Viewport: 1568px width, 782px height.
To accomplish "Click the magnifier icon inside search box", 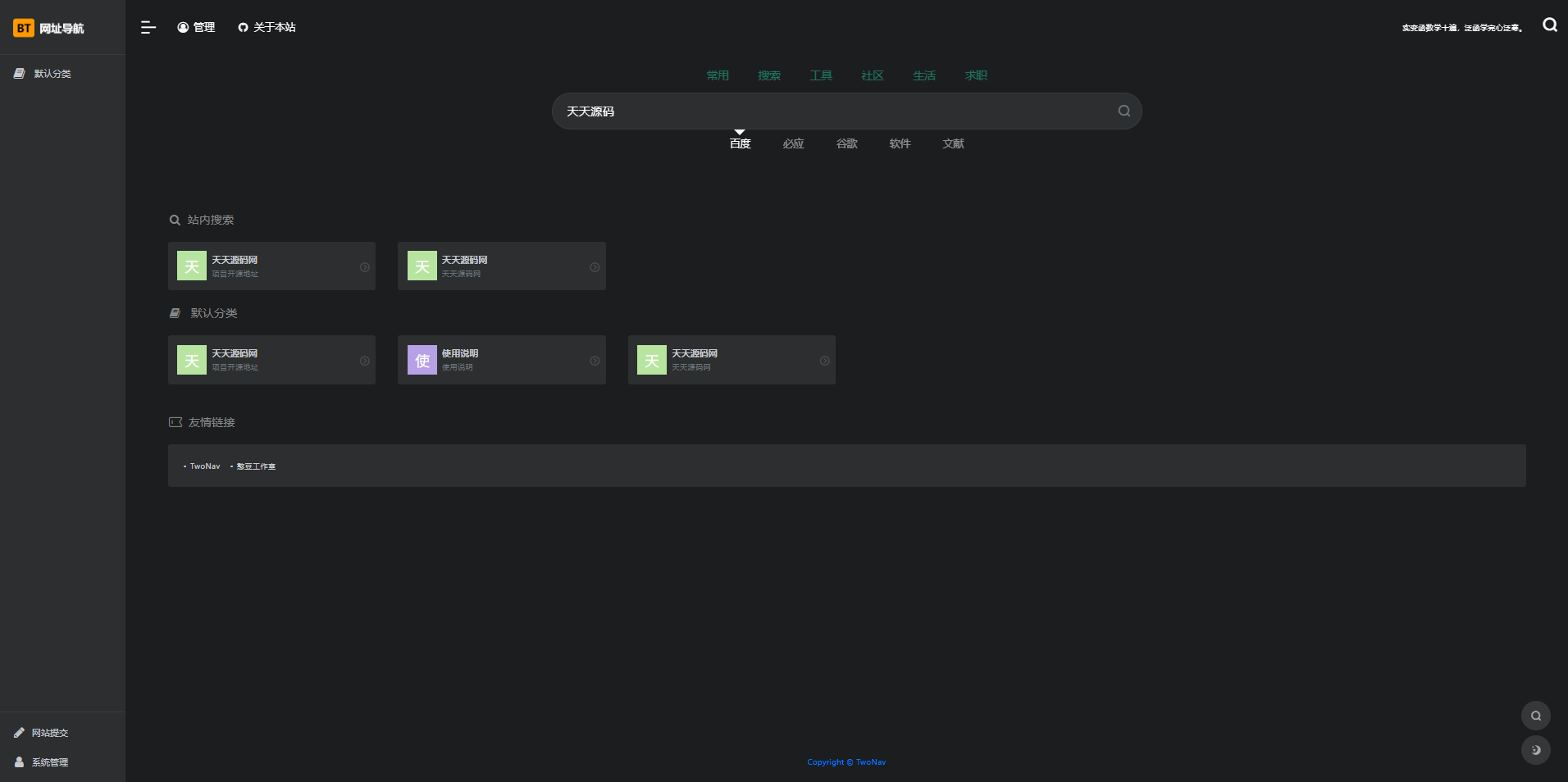I will (1124, 111).
